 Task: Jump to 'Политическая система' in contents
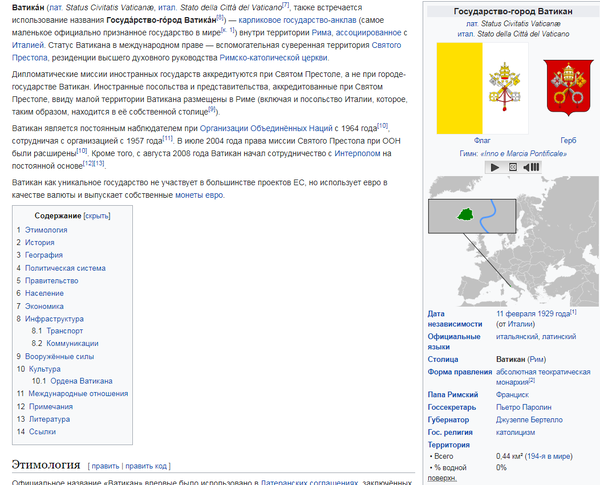(65, 268)
